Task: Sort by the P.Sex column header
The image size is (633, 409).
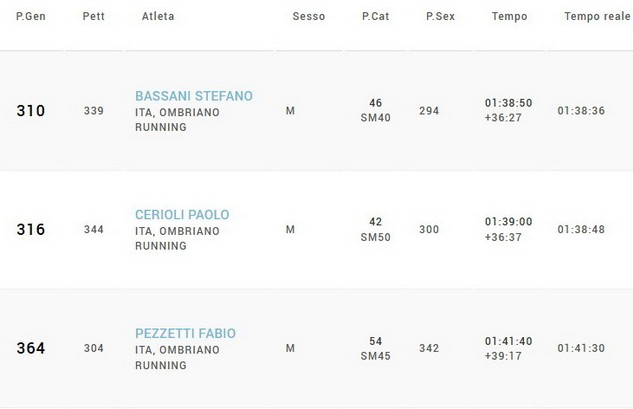Action: [x=440, y=16]
